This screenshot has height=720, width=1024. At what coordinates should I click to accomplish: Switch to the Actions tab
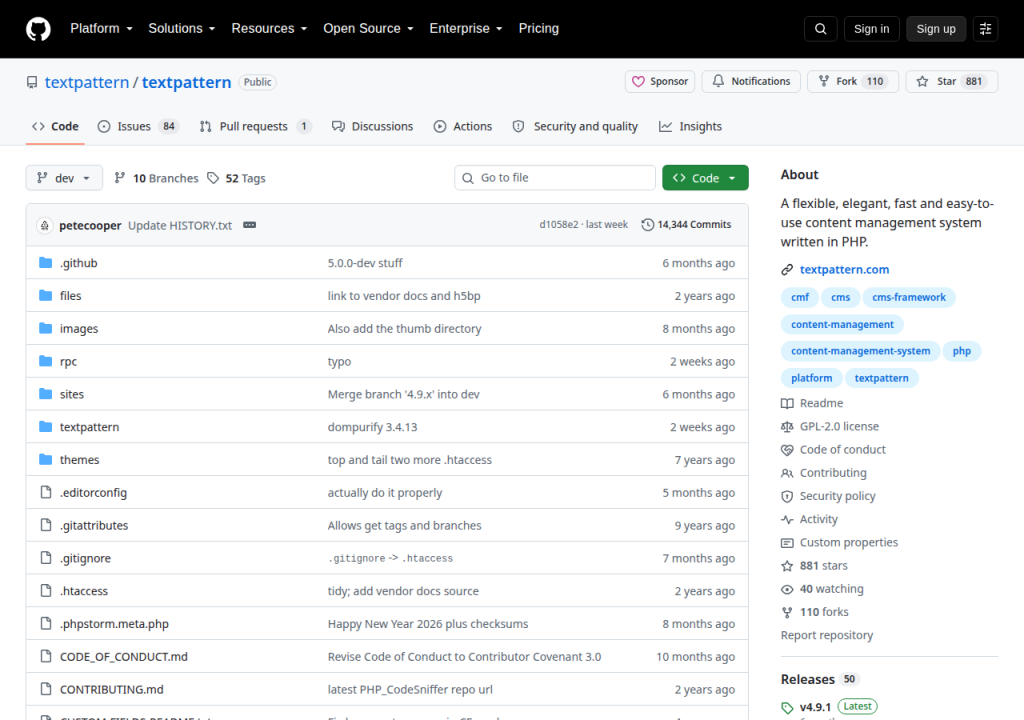[x=463, y=127]
